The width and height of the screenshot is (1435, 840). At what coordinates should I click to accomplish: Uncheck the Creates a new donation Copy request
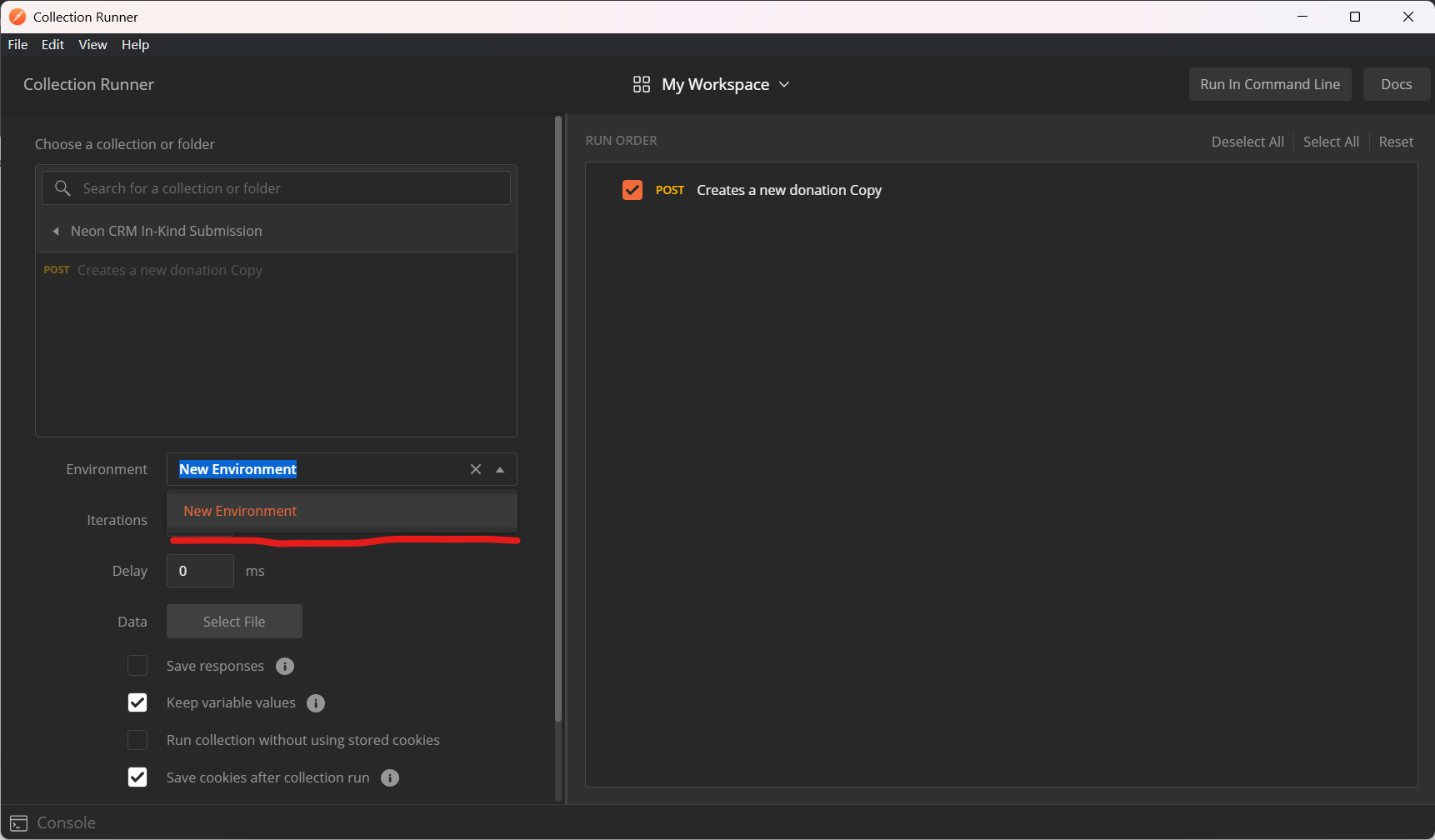point(632,190)
